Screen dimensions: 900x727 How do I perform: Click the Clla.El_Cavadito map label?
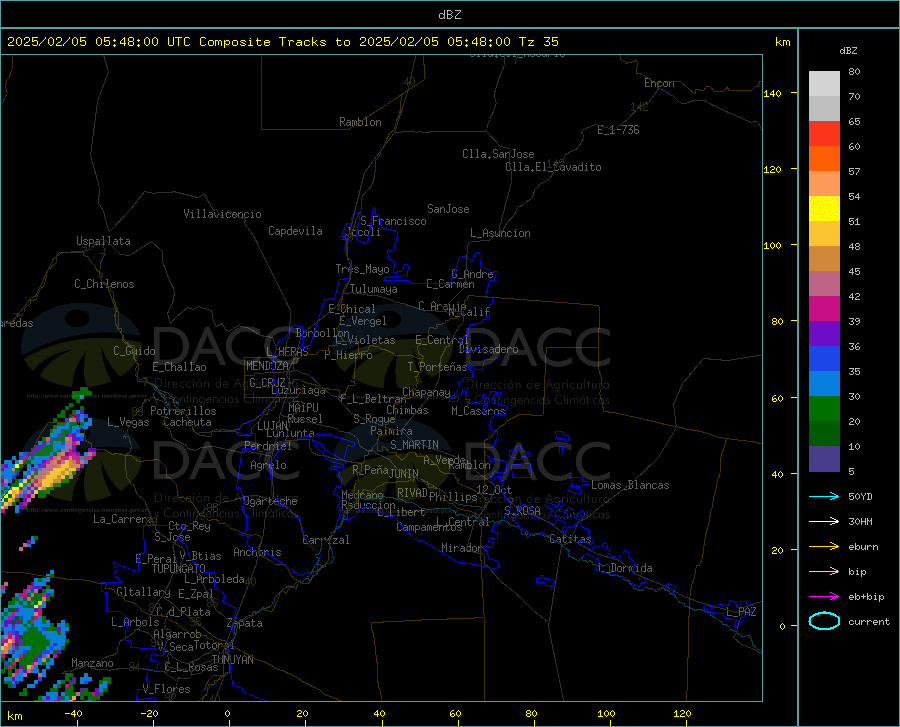click(x=553, y=167)
